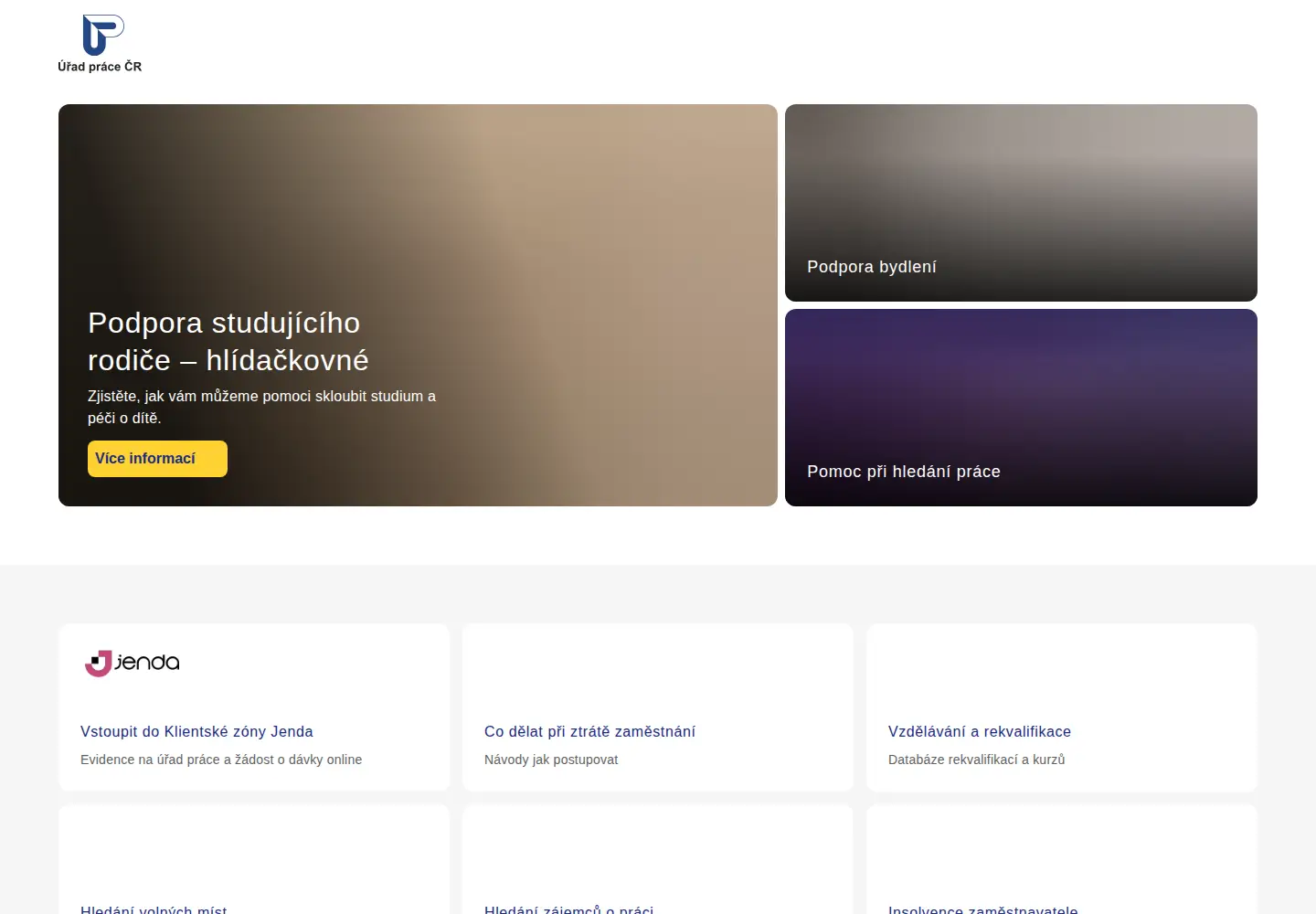Click the Více informací button
This screenshot has height=914, width=1316.
coord(157,459)
